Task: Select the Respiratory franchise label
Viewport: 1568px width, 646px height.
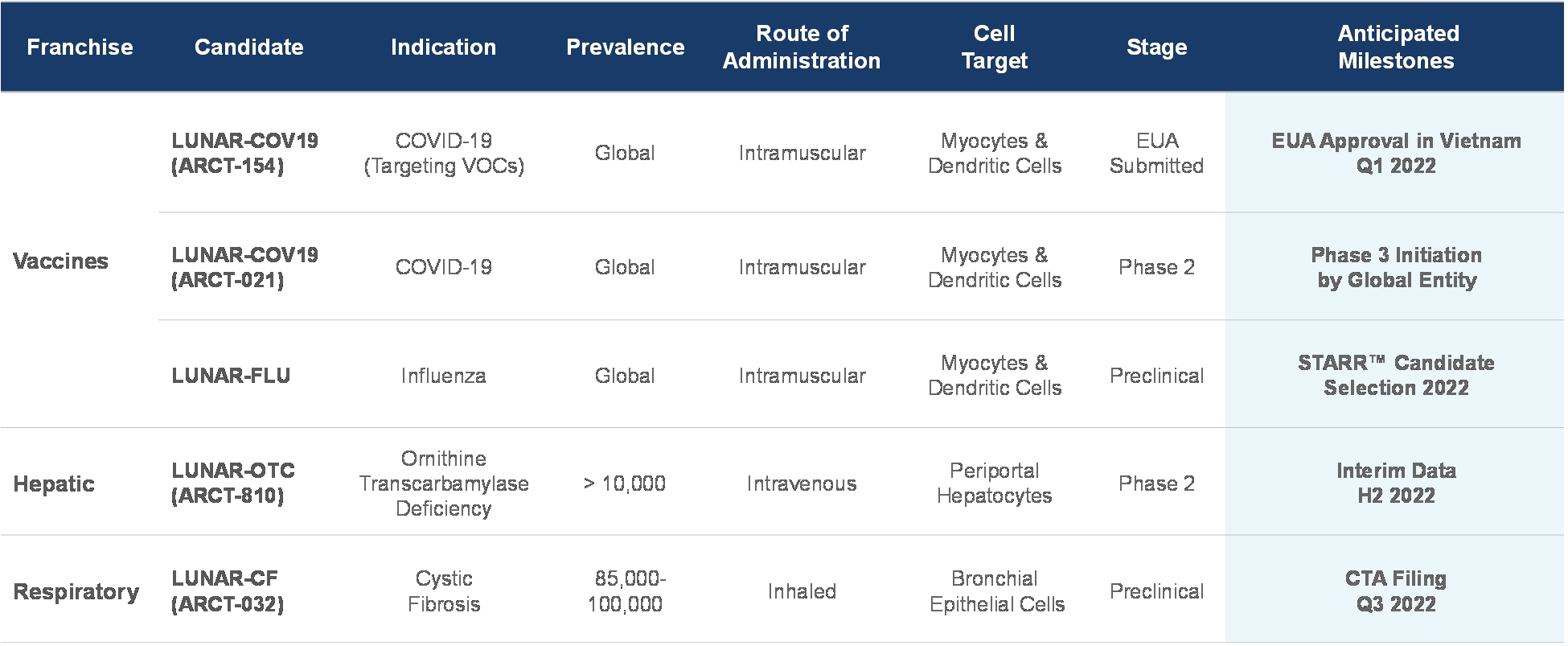Action: point(76,591)
